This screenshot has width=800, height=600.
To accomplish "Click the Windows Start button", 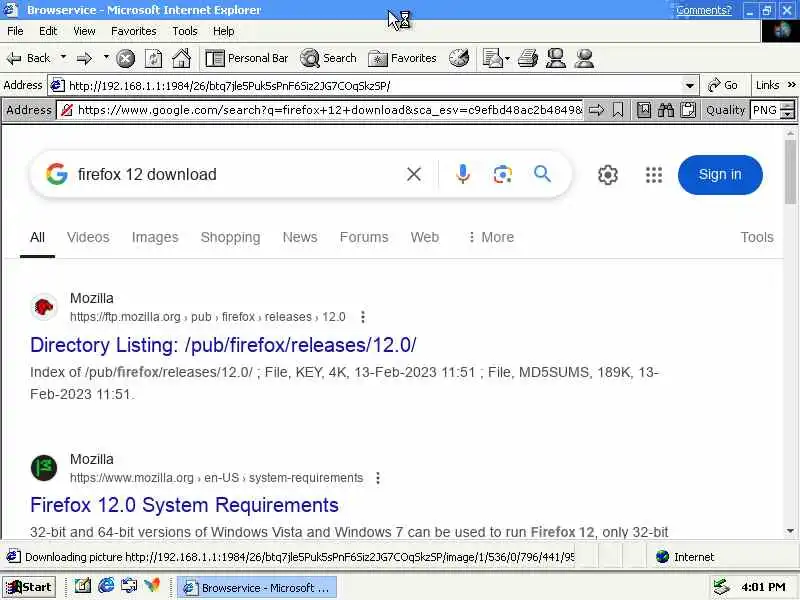I will pos(29,587).
